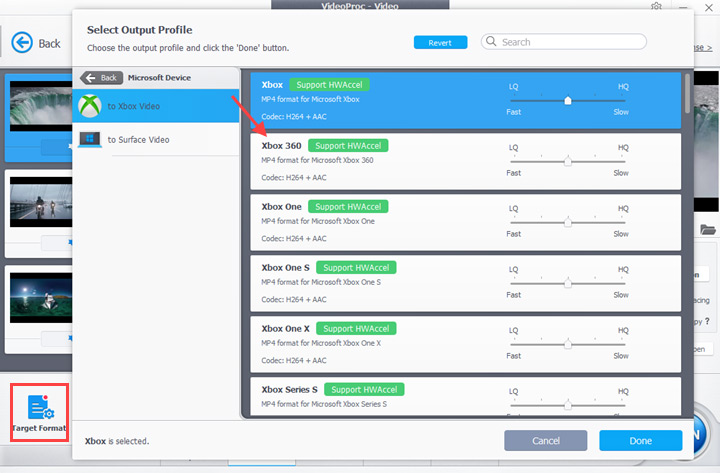Adjust the Xbox Series S quality slider
The width and height of the screenshot is (720, 473).
[x=568, y=405]
